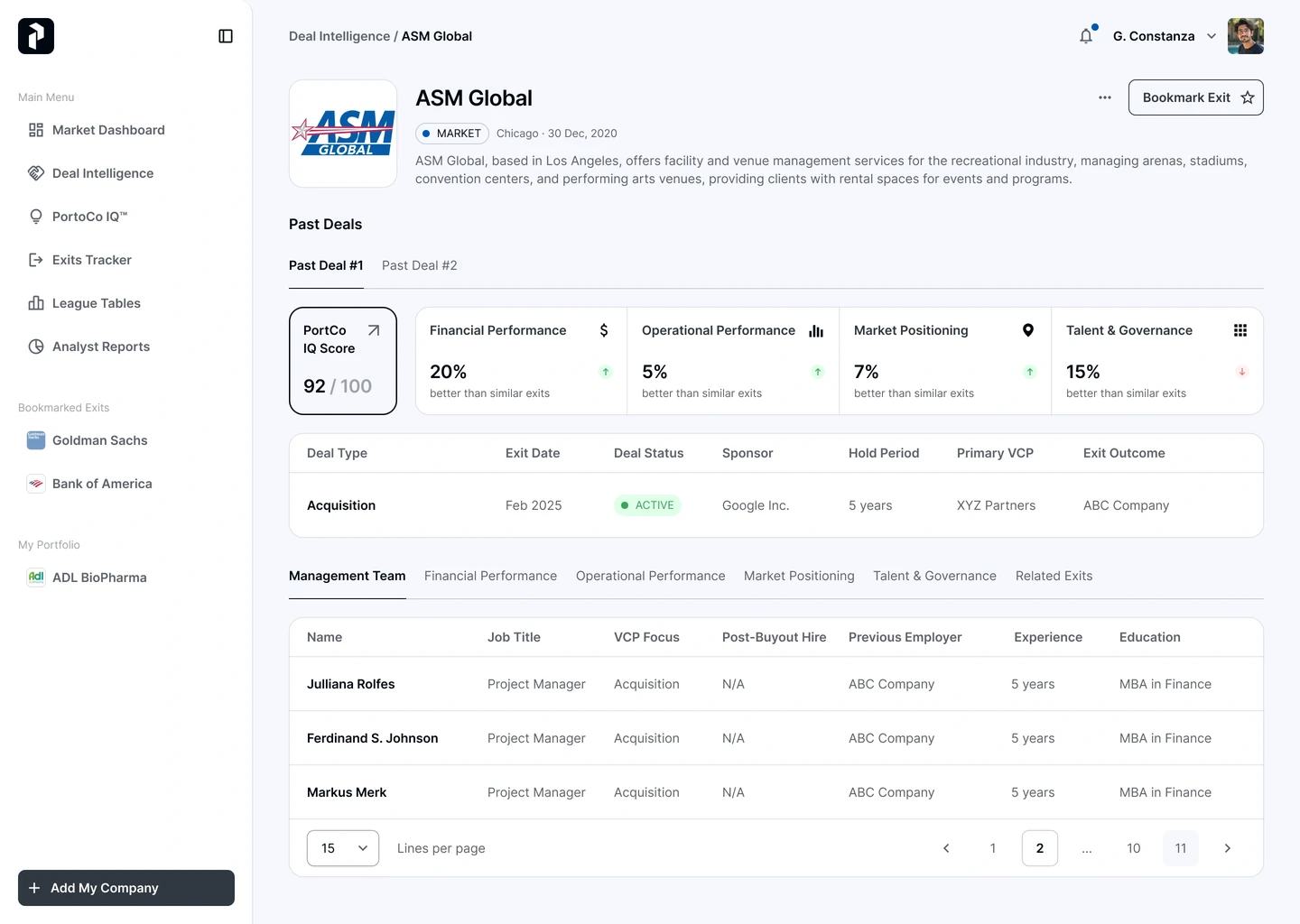Open the lines per page dropdown
1300x924 pixels.
(343, 848)
